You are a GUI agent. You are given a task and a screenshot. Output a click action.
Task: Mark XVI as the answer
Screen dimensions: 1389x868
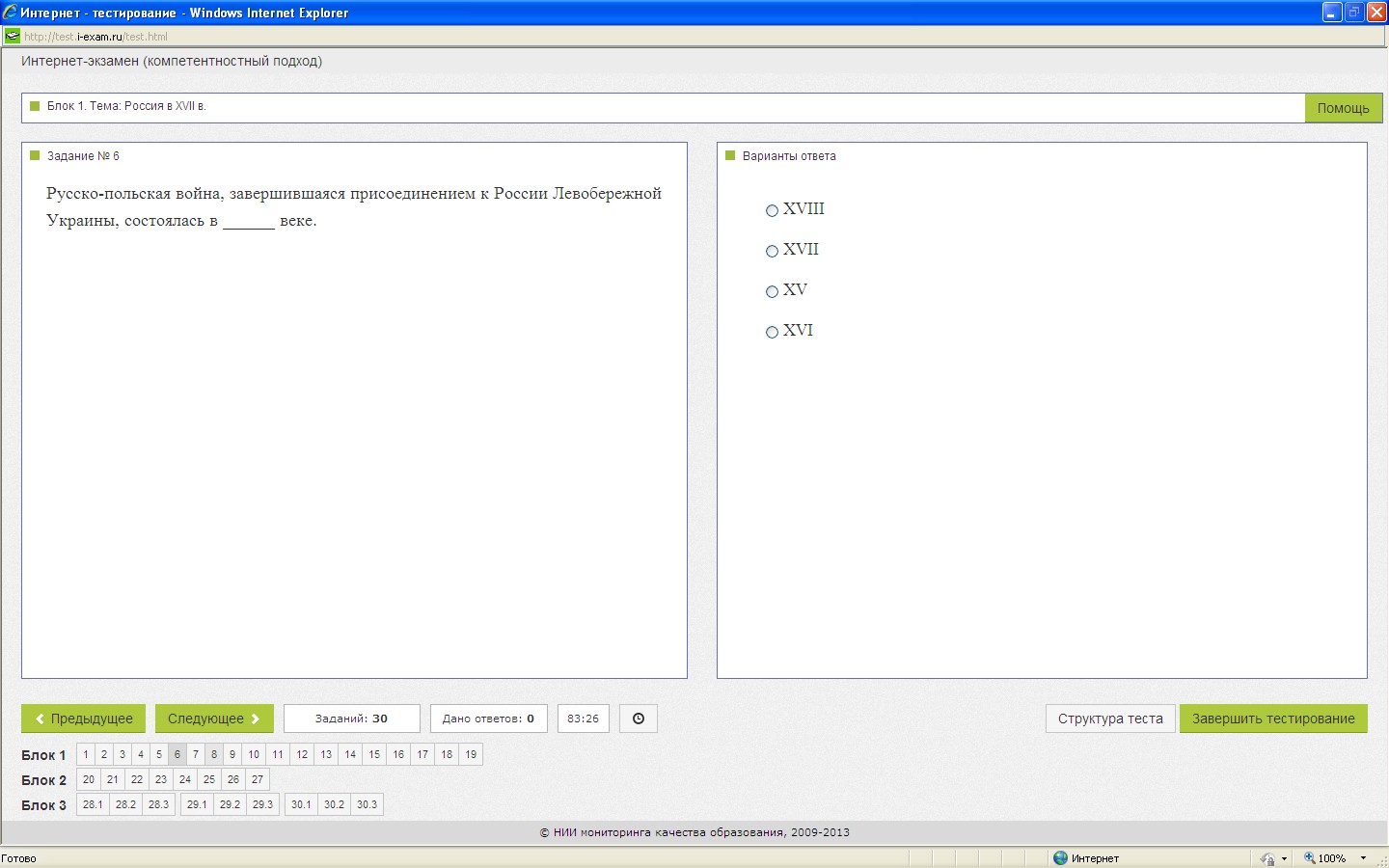(772, 332)
